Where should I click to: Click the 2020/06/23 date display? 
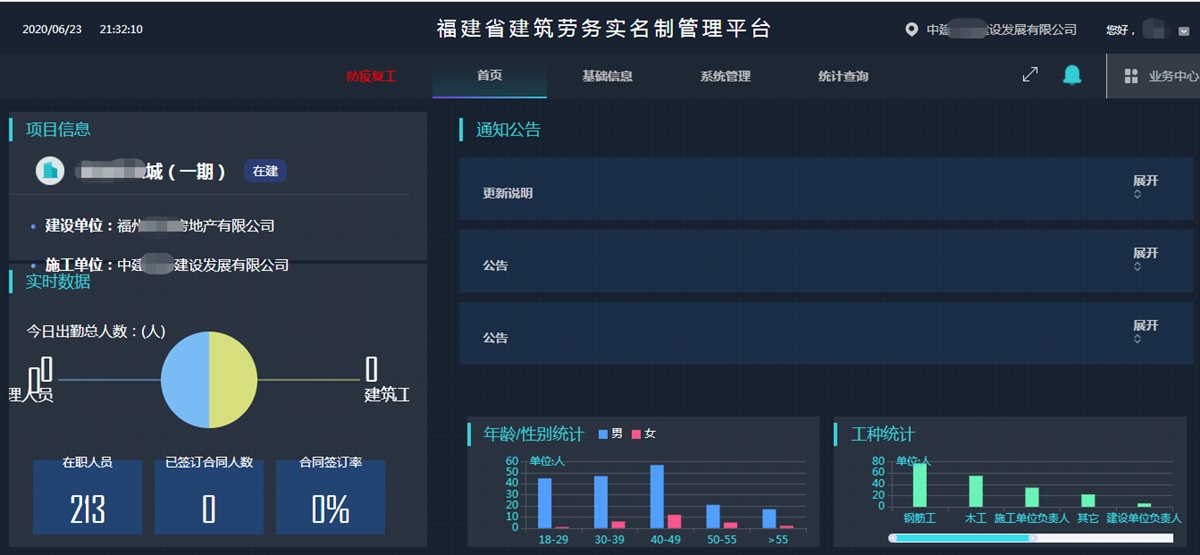(x=51, y=29)
